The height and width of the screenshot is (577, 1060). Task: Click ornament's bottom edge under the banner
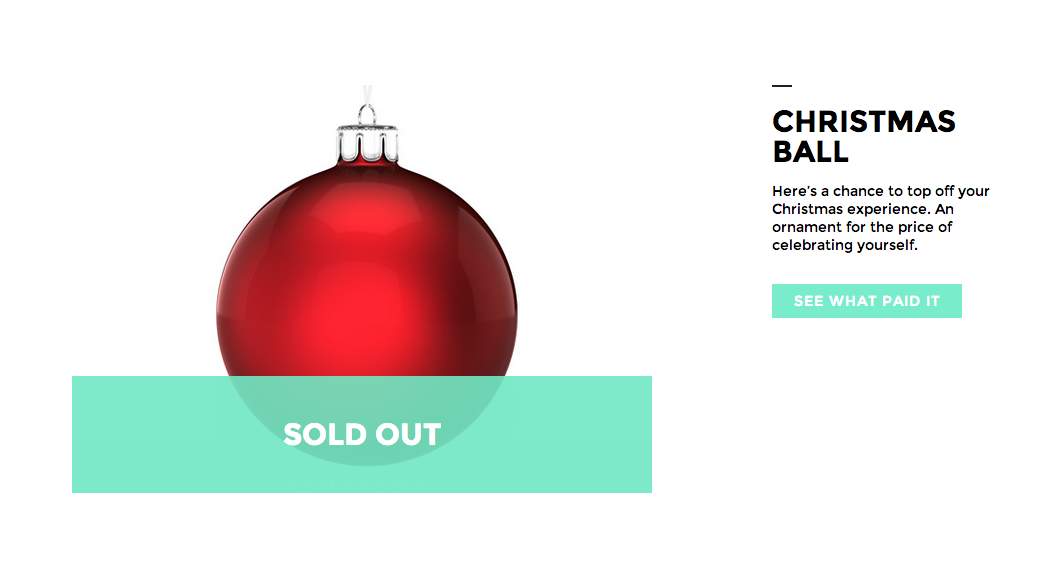pyautogui.click(x=366, y=462)
